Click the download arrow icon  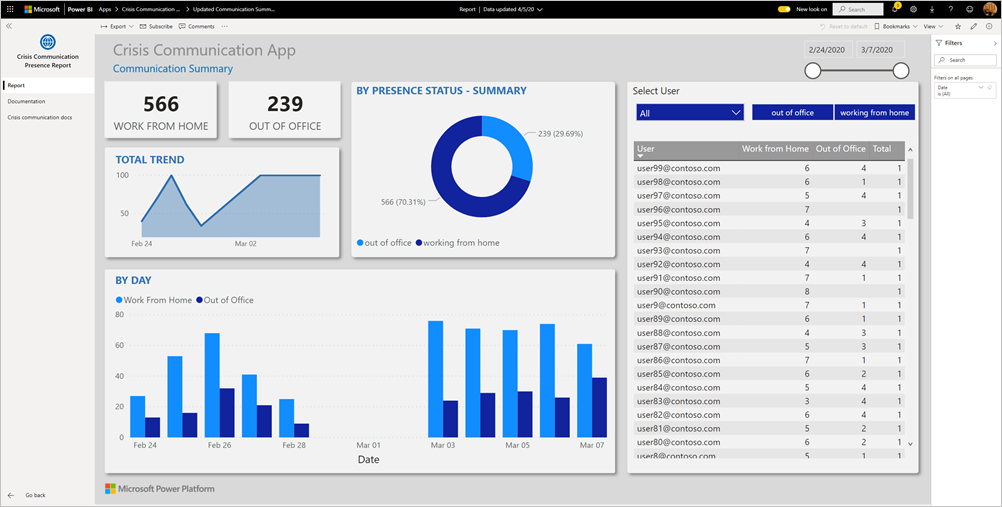point(932,10)
